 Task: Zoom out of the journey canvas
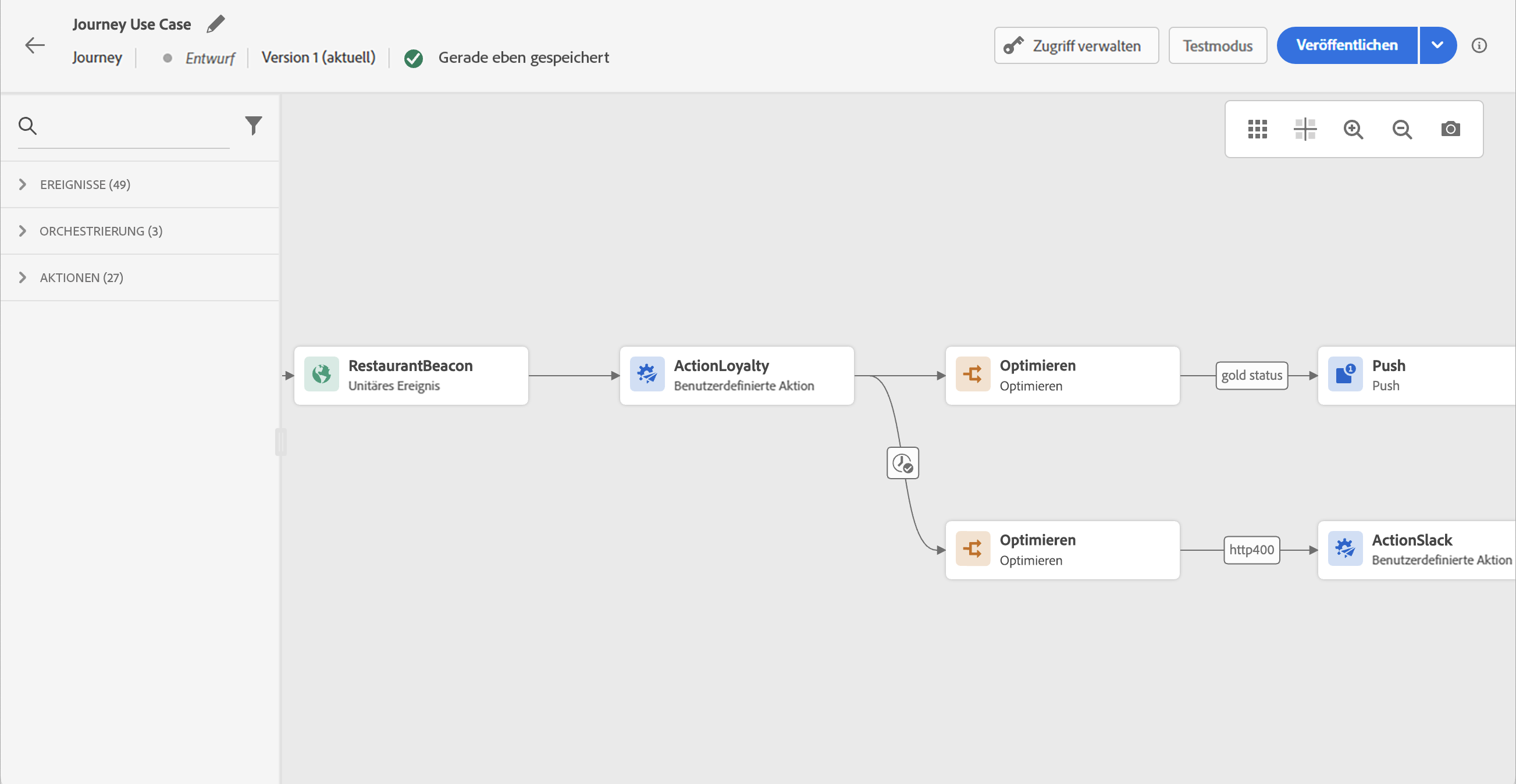click(x=1402, y=129)
